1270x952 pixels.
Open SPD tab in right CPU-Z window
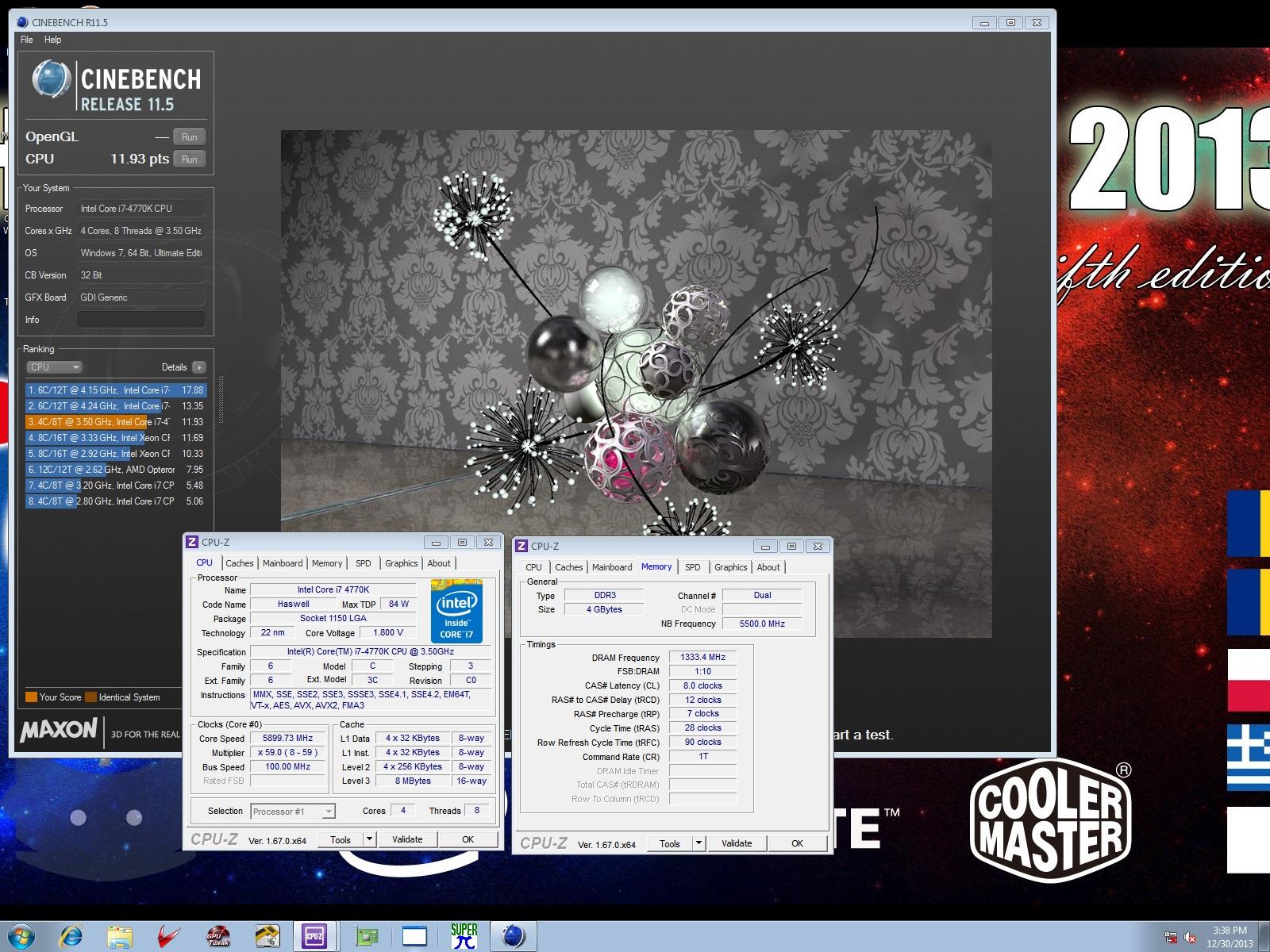pyautogui.click(x=693, y=567)
